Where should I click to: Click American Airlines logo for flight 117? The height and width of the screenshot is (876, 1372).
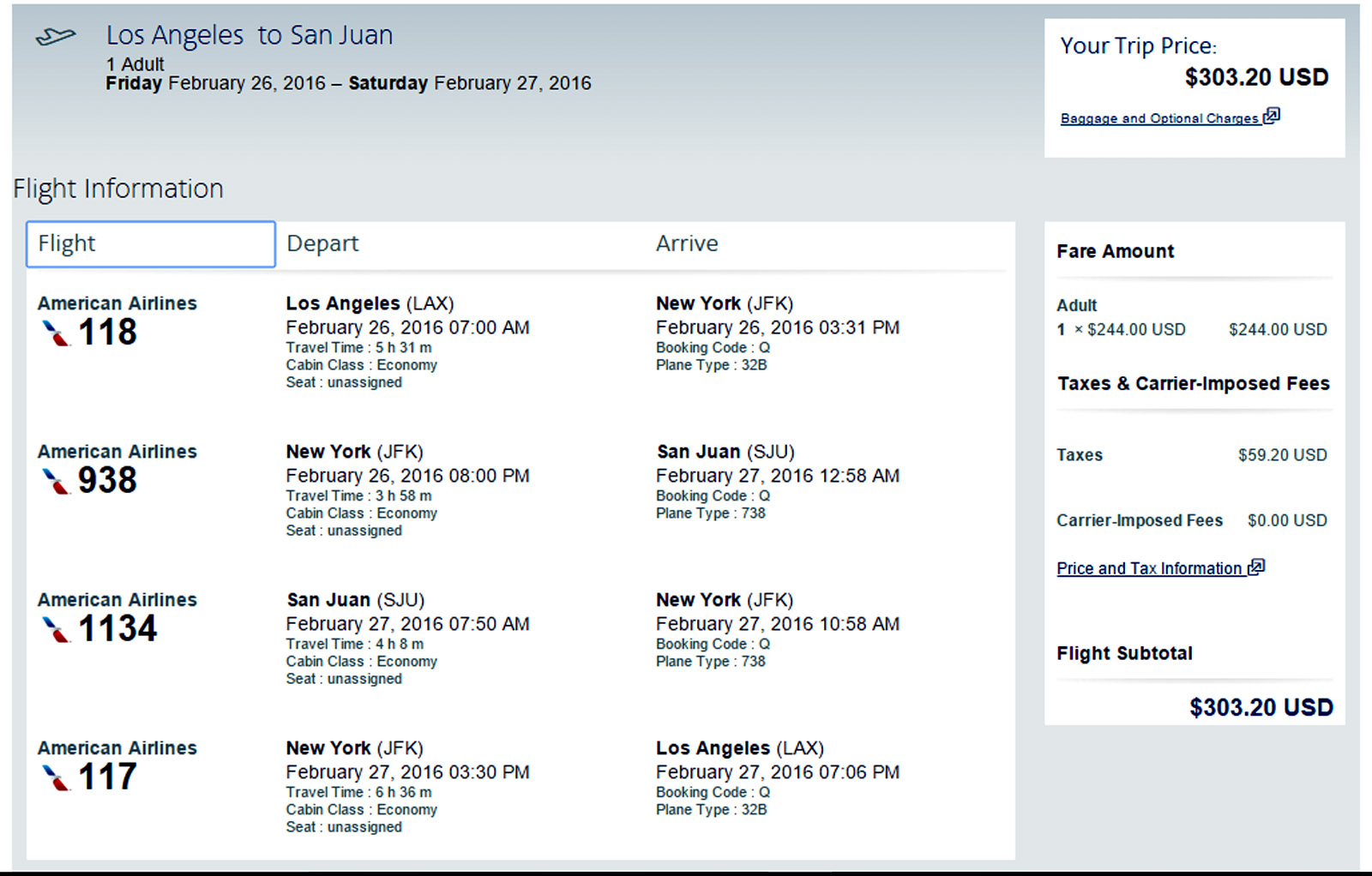tap(56, 777)
